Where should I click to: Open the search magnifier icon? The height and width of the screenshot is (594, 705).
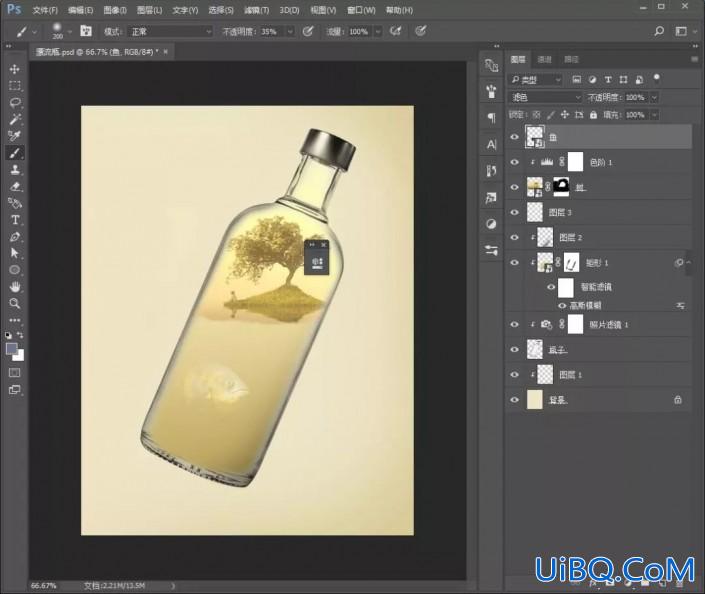659,31
